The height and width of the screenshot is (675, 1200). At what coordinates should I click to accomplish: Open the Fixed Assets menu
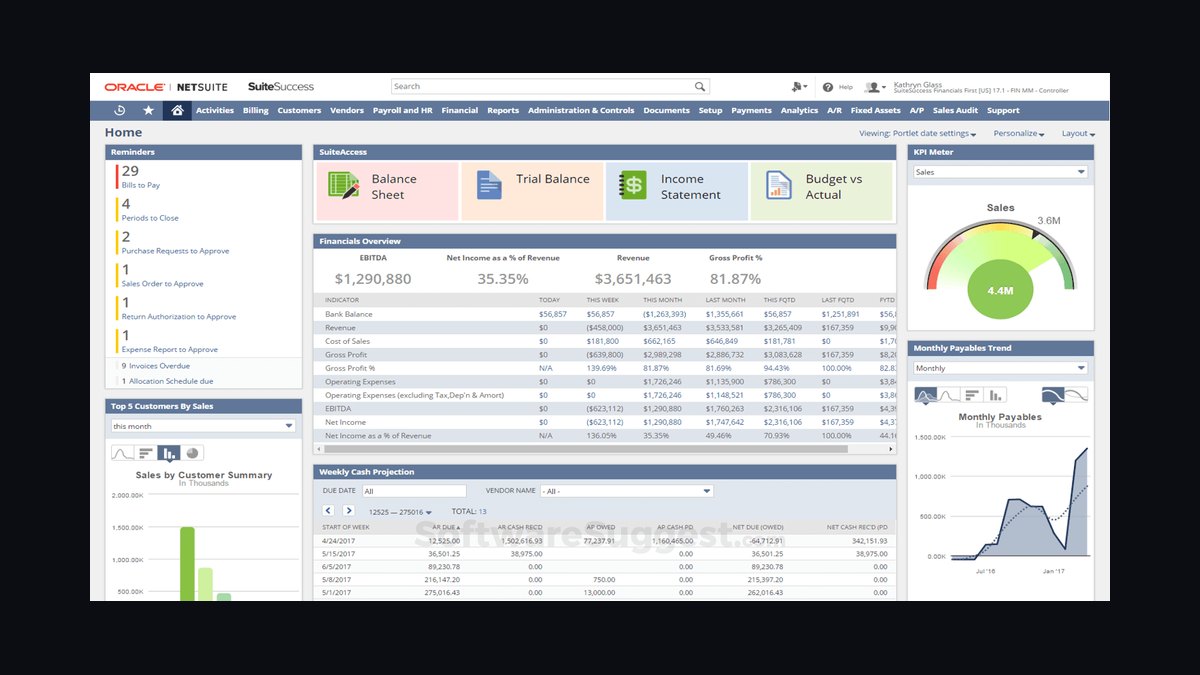click(875, 111)
